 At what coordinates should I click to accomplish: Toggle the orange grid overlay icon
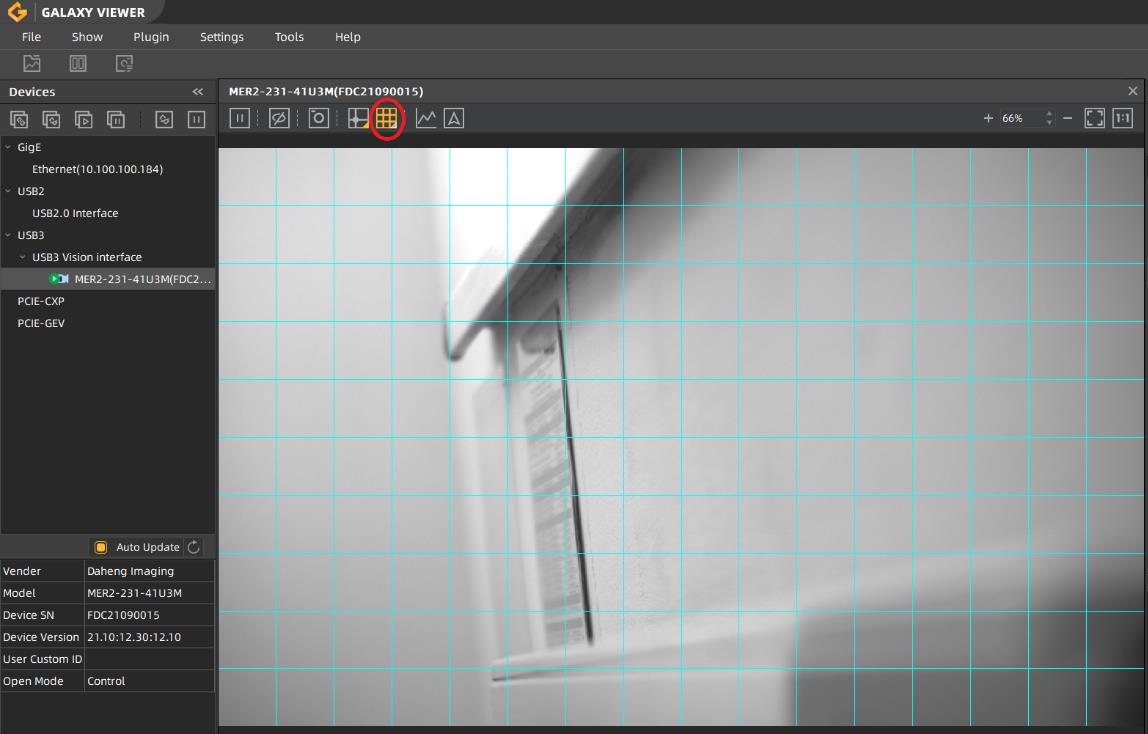click(387, 118)
